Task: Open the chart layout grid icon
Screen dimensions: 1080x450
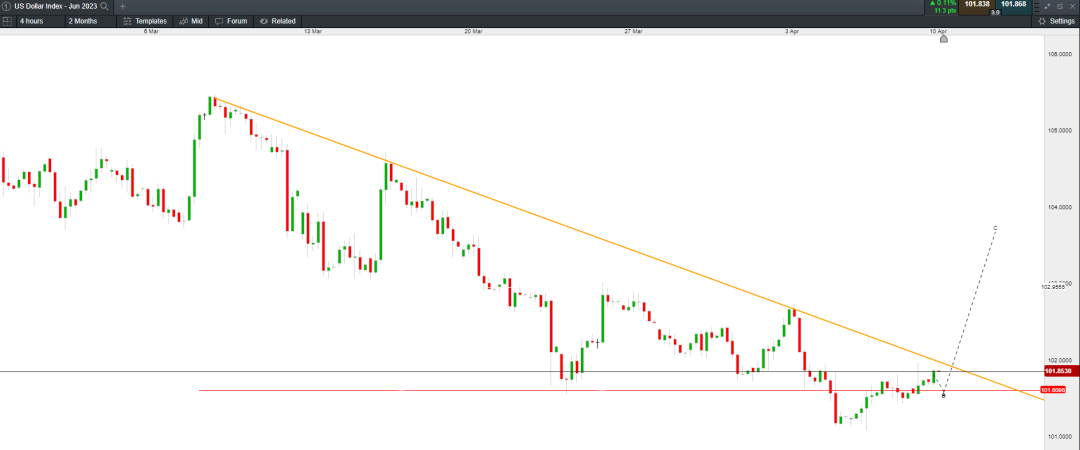Action: (7, 21)
